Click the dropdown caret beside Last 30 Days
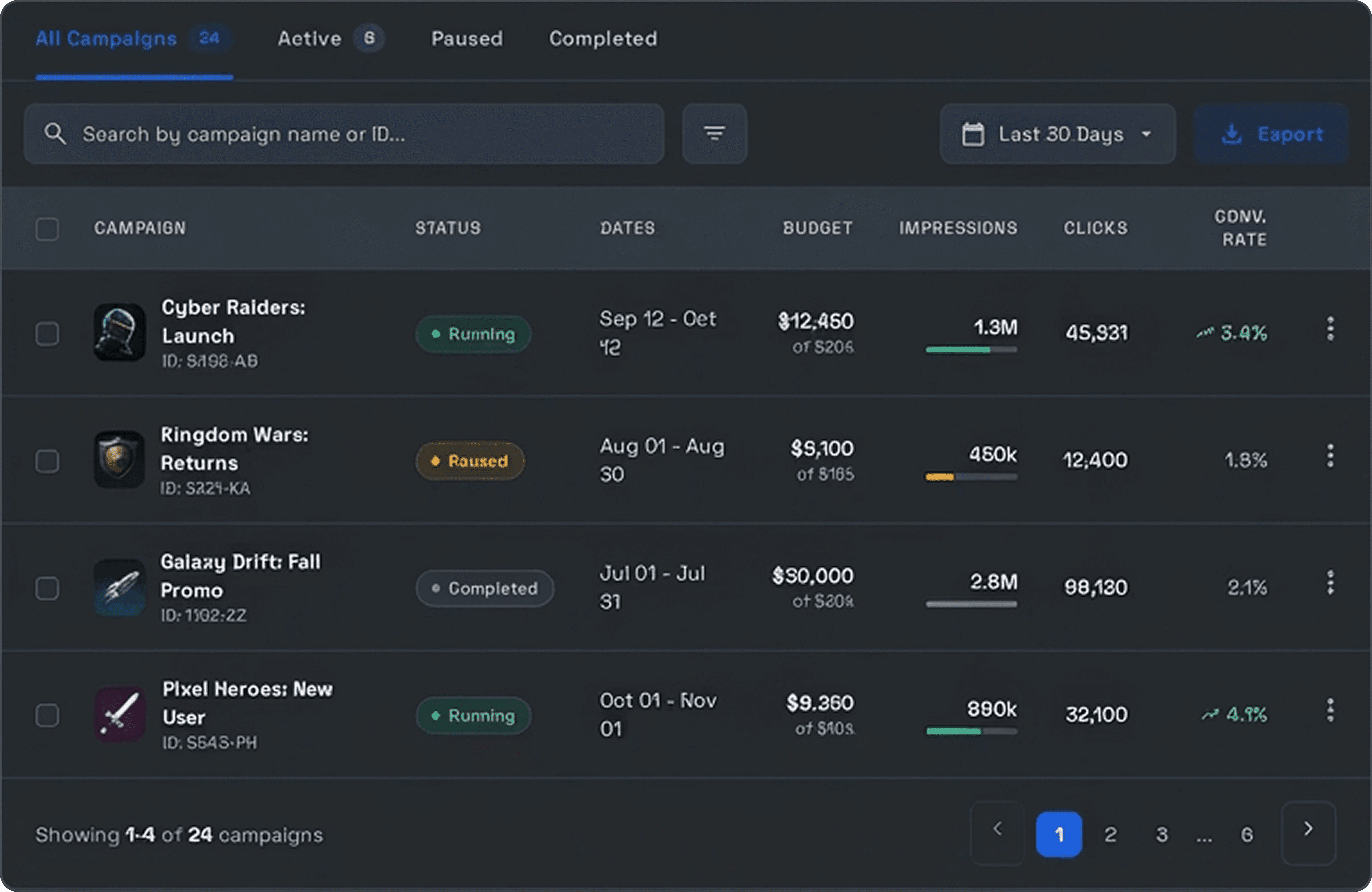Screen dimensions: 1372x892 (1146, 134)
